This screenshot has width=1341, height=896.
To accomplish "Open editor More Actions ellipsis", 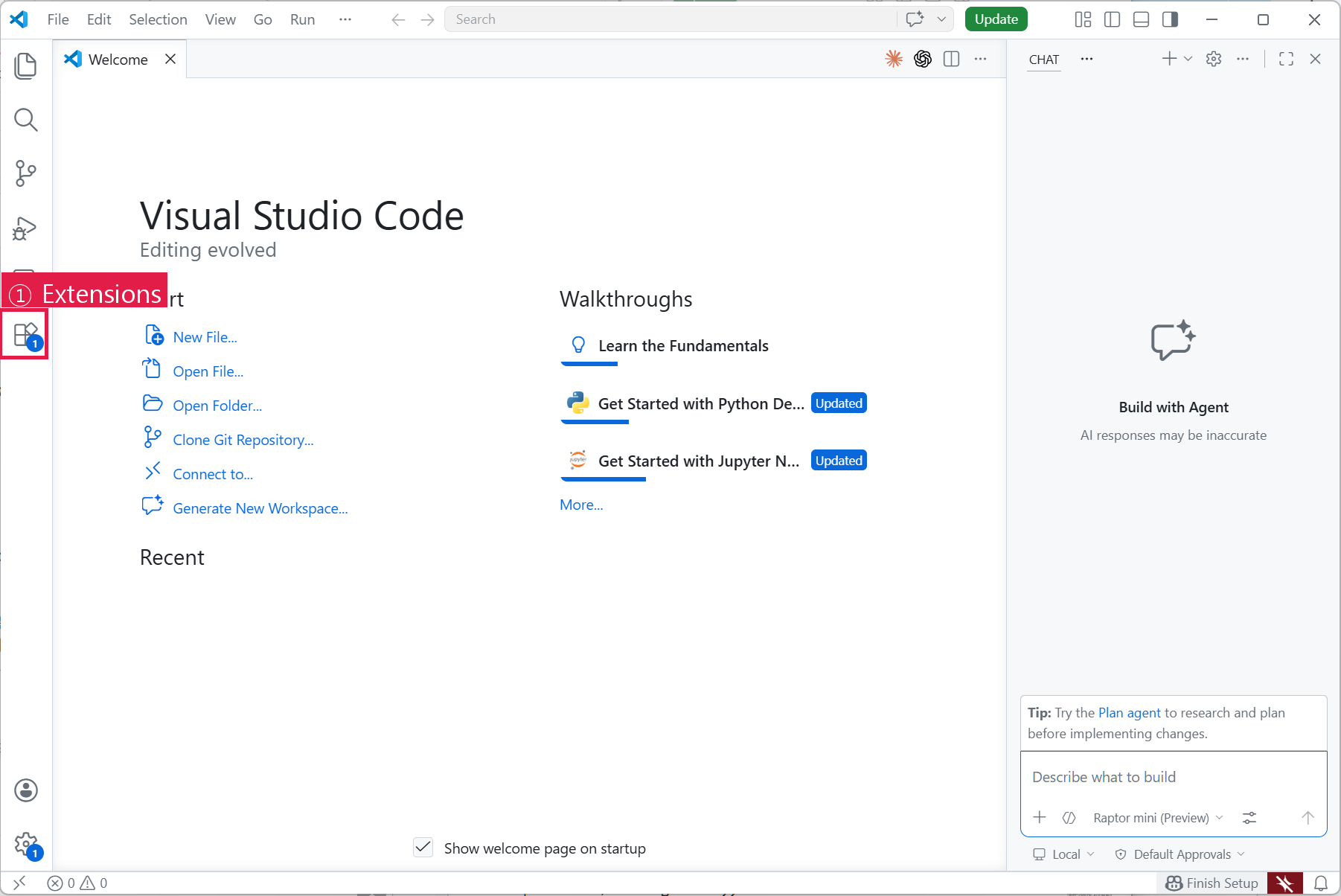I will coord(981,59).
